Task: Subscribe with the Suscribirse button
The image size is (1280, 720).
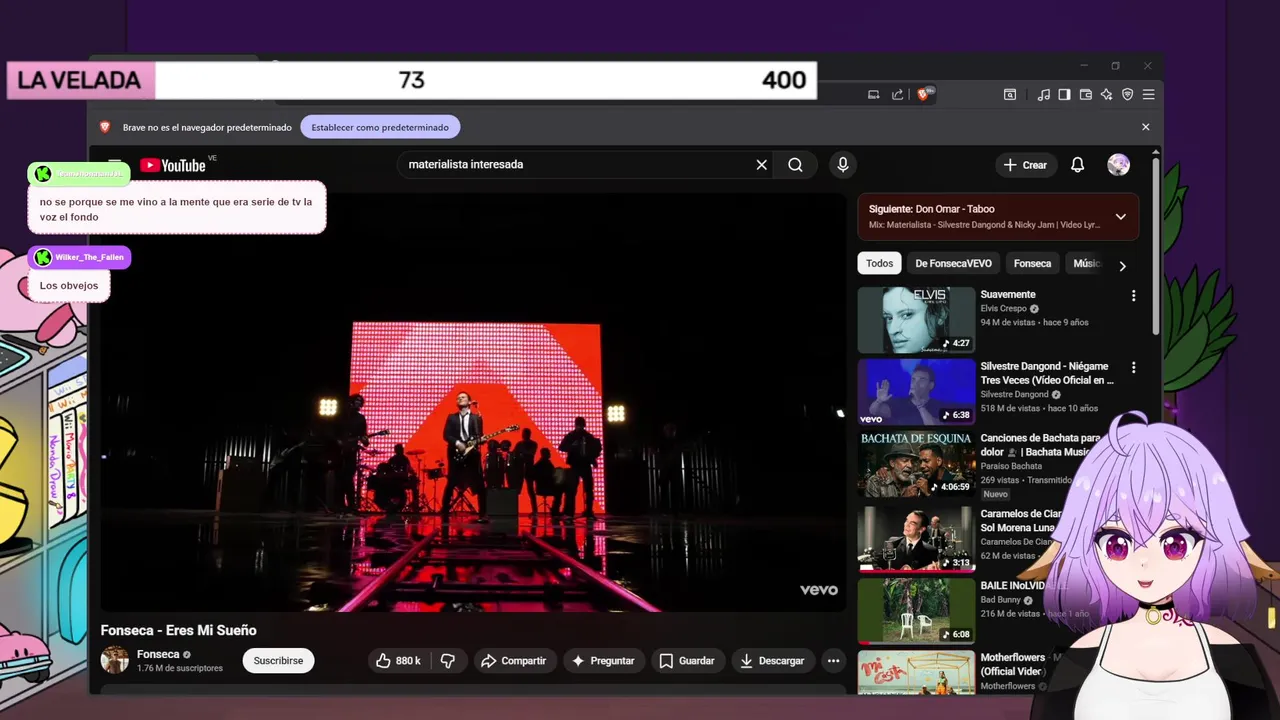Action: pos(278,661)
